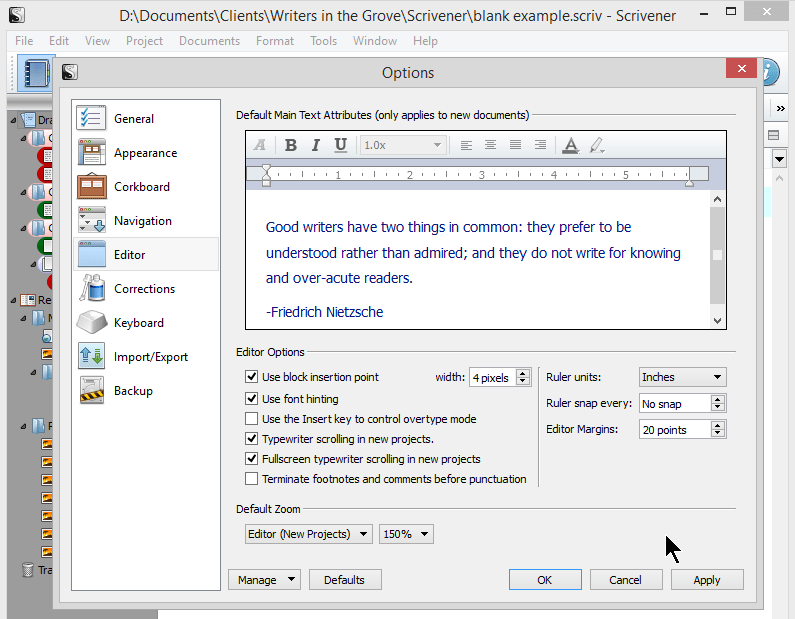Align text right

tap(540, 145)
